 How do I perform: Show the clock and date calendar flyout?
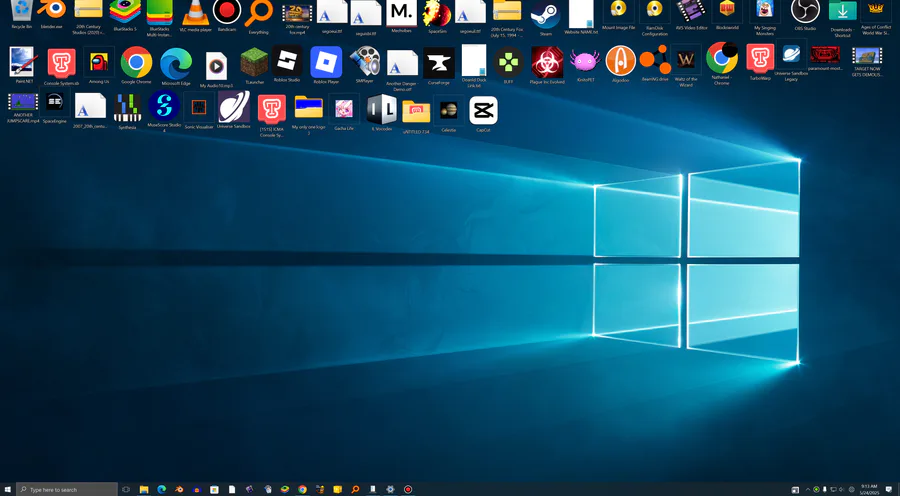coord(869,490)
